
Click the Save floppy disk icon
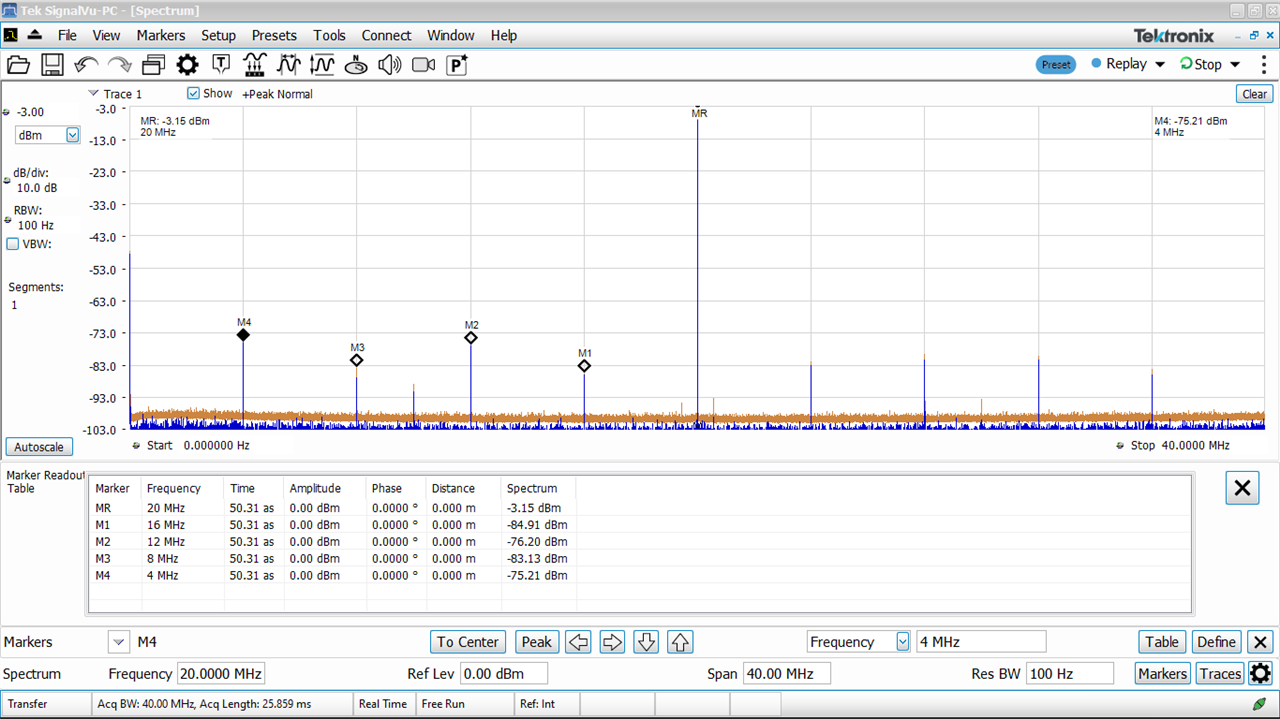(x=52, y=65)
